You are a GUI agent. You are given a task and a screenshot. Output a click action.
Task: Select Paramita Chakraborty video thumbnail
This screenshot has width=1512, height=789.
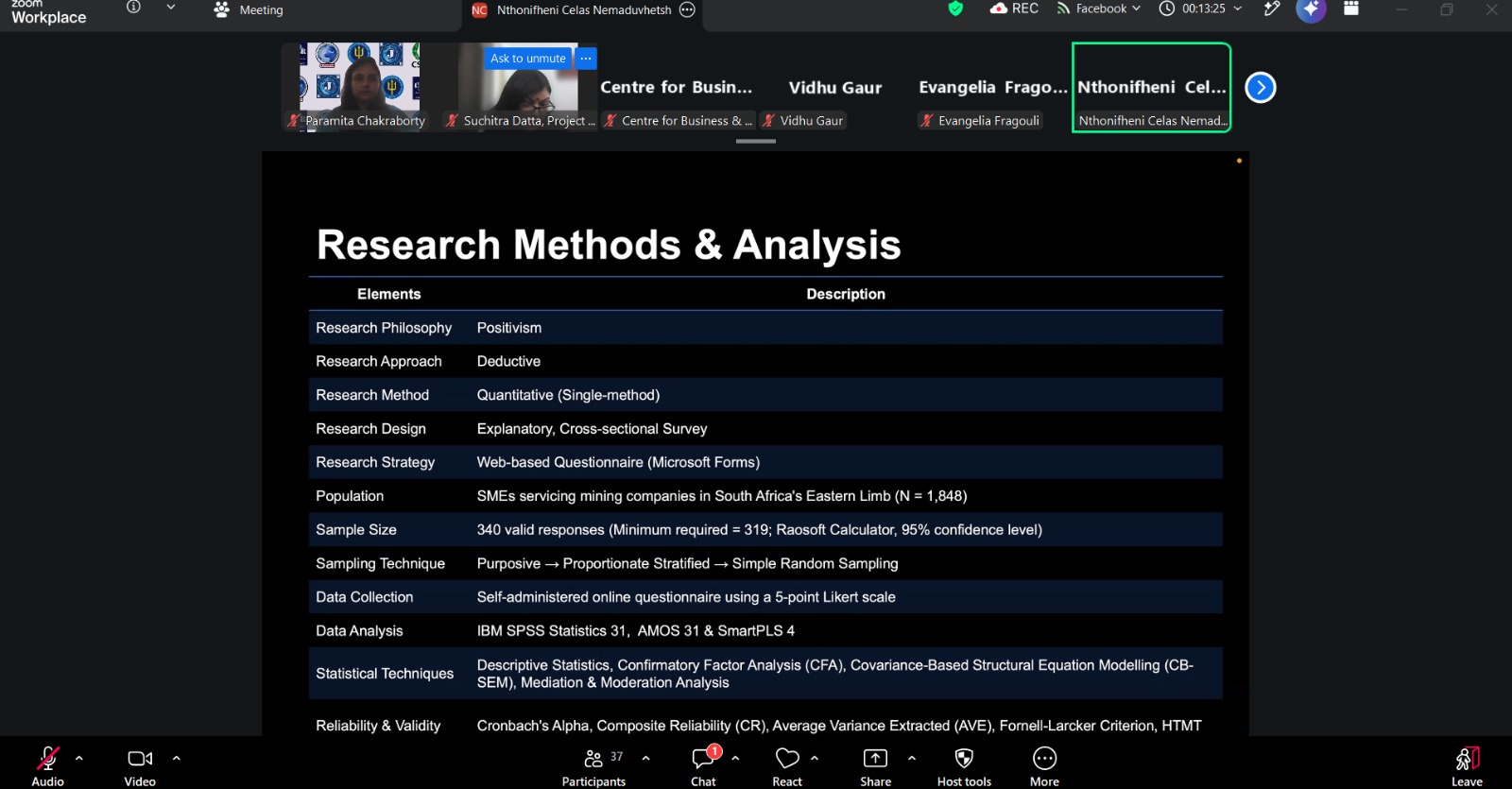tap(359, 87)
